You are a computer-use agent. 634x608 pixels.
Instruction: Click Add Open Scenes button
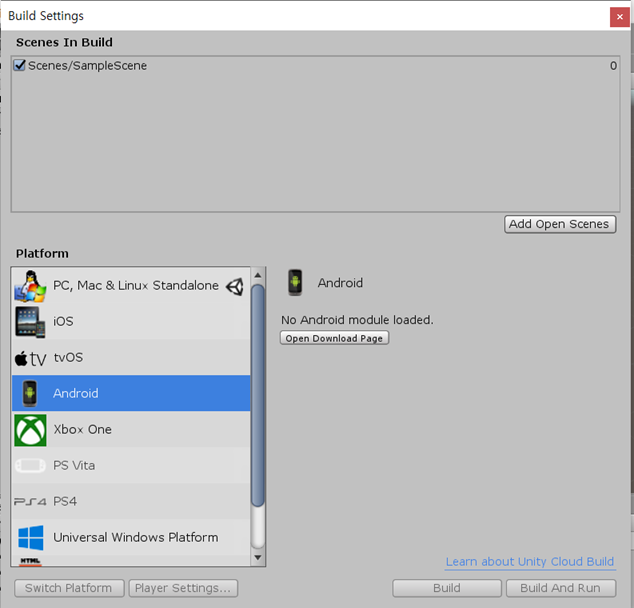click(x=560, y=224)
